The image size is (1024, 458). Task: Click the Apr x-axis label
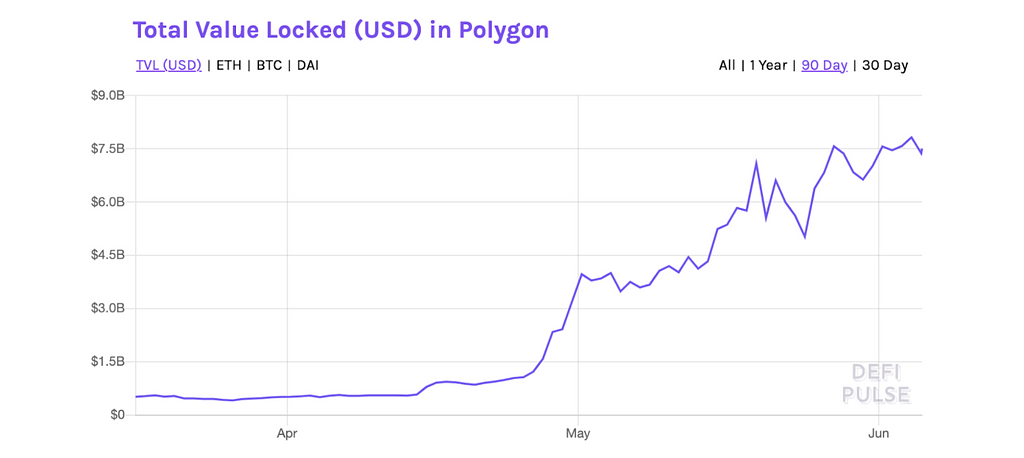pyautogui.click(x=287, y=434)
